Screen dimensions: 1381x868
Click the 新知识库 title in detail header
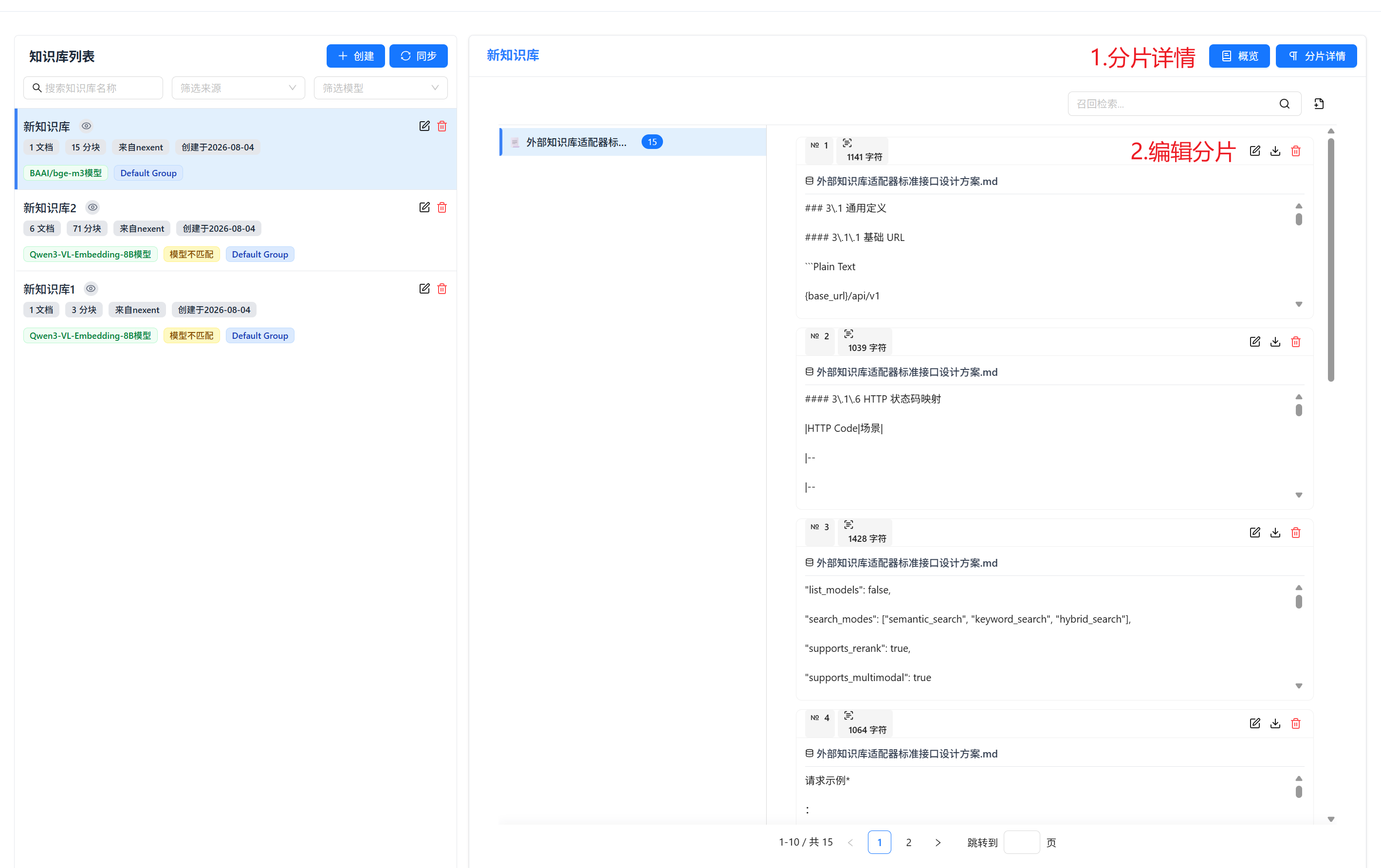[513, 55]
